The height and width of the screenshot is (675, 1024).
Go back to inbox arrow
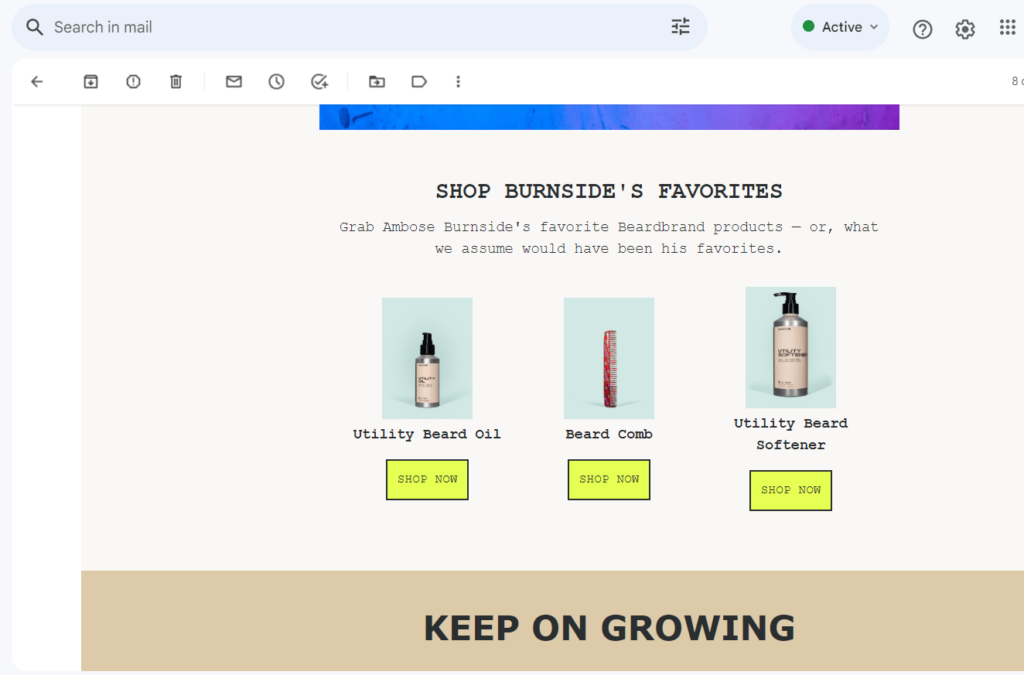click(37, 82)
